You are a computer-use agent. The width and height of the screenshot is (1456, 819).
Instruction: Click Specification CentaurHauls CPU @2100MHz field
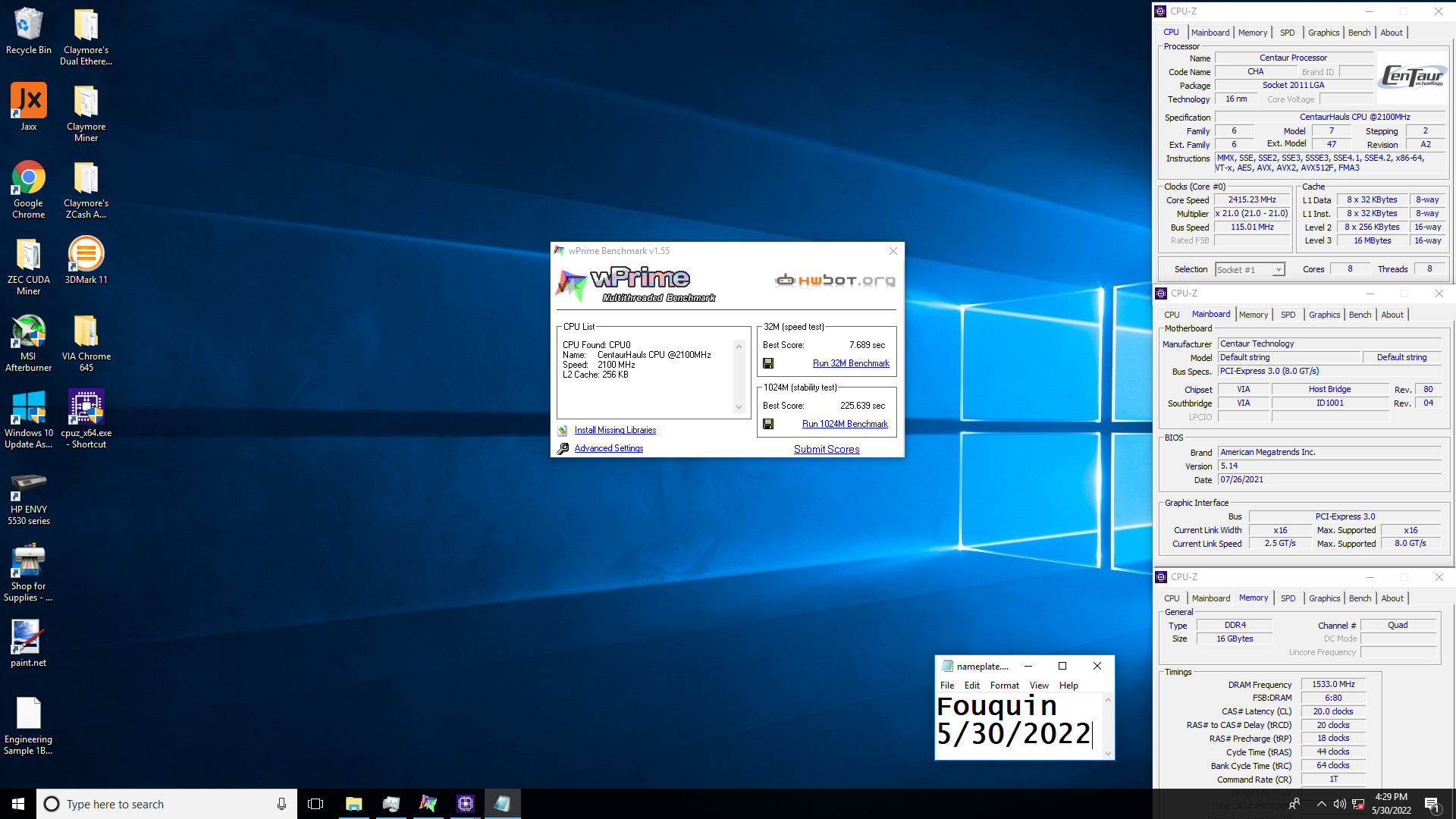pos(1331,118)
